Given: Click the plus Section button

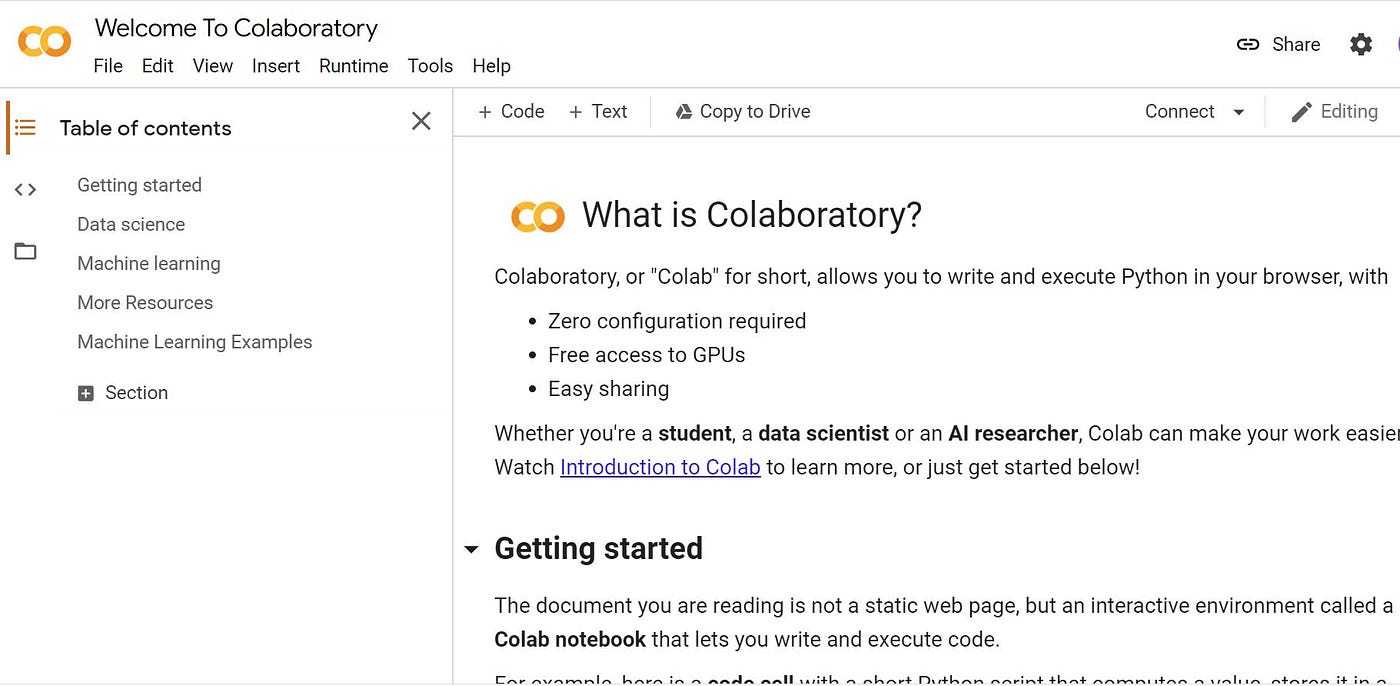Looking at the screenshot, I should [x=123, y=393].
